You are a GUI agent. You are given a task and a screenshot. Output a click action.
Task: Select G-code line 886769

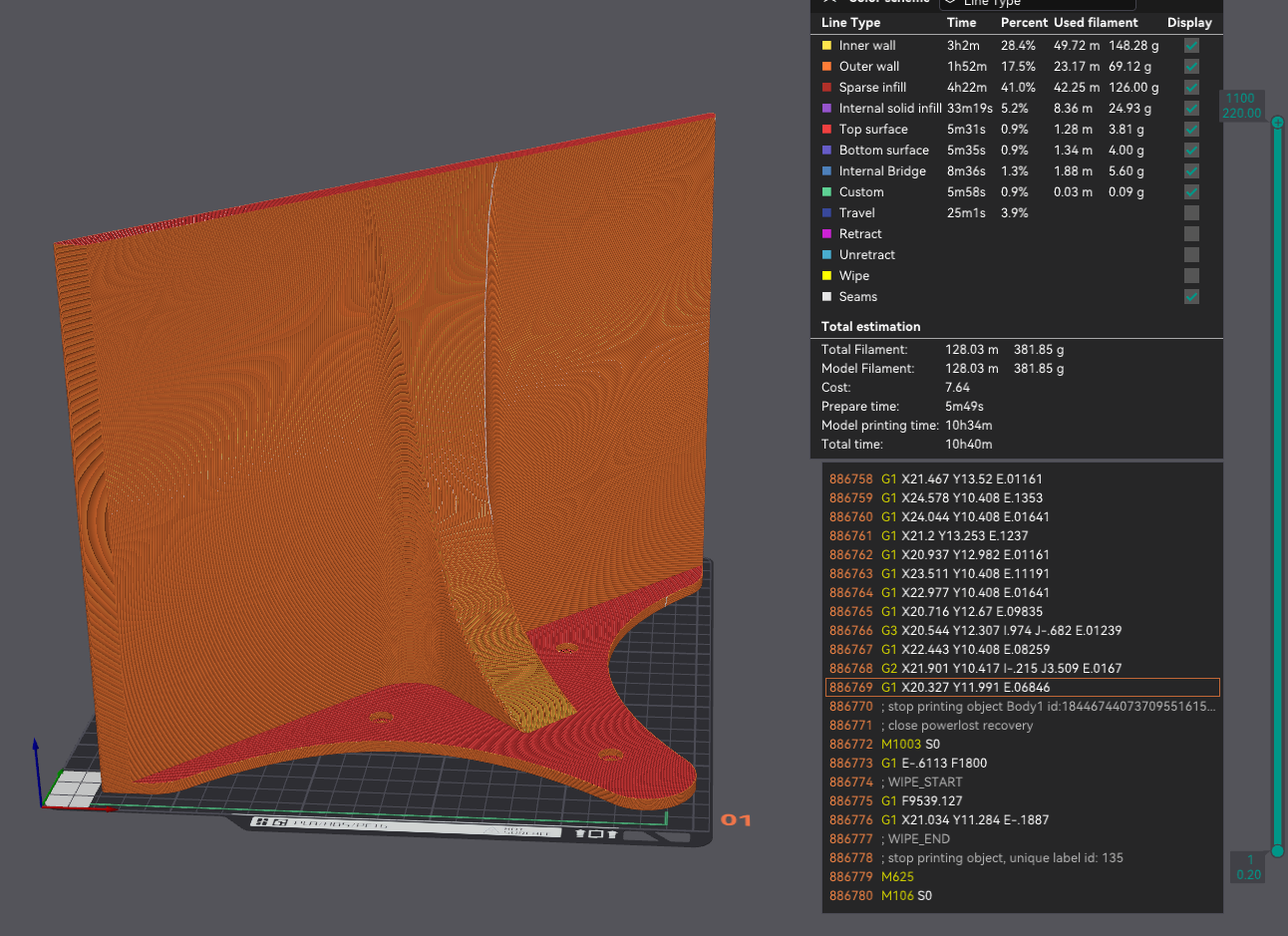tap(1023, 687)
